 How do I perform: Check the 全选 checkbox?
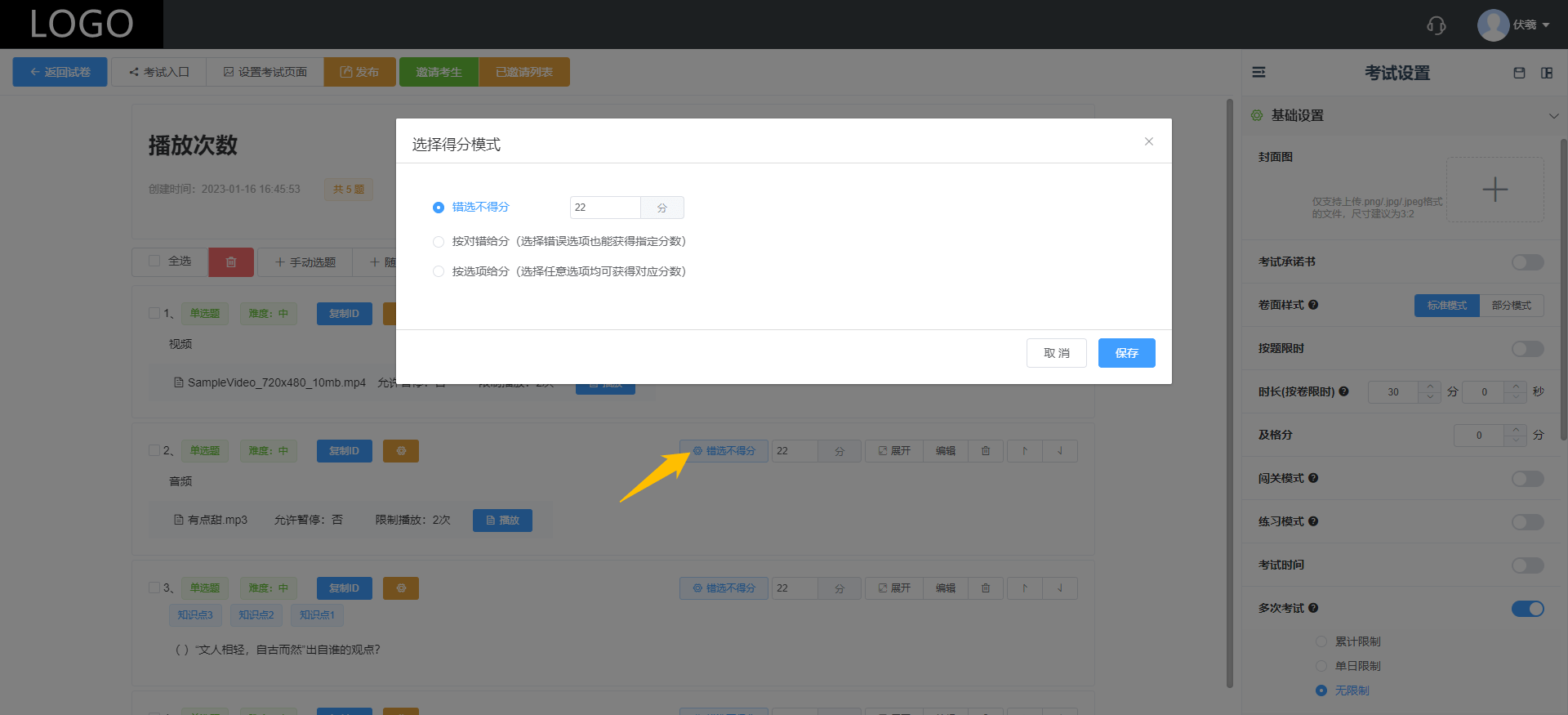pos(154,261)
